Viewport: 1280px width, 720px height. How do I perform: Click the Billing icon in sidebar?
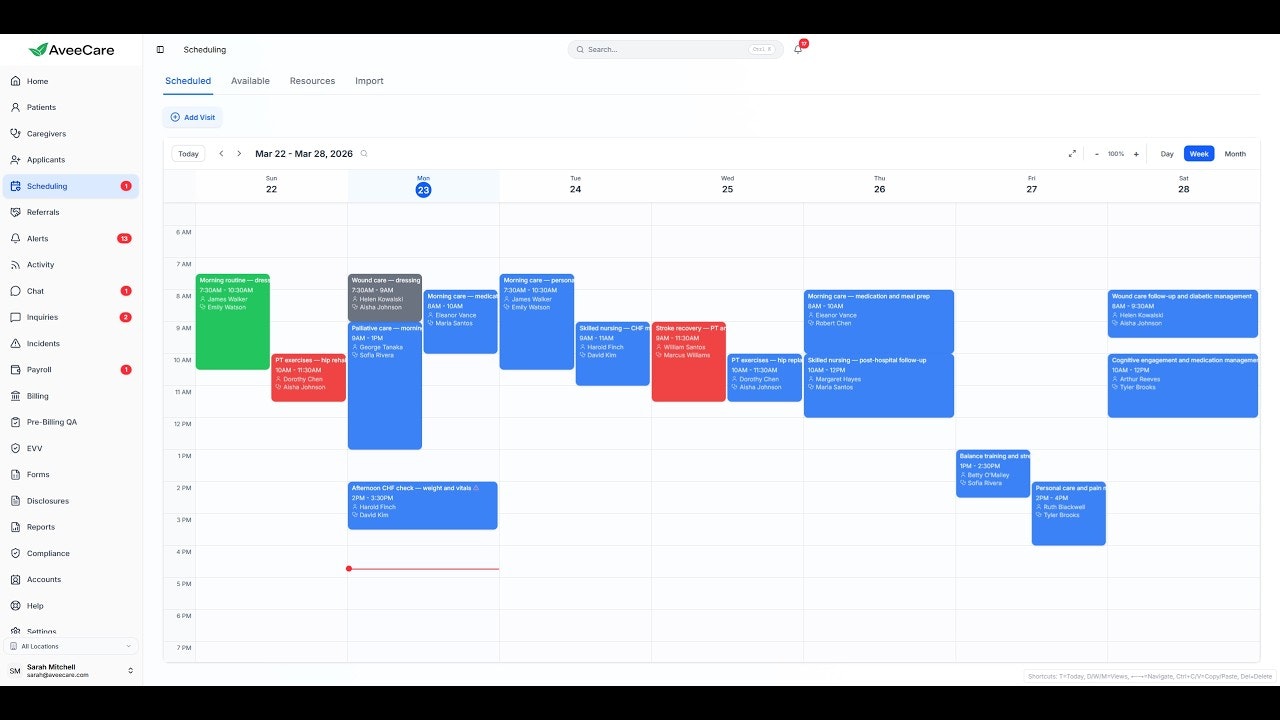pyautogui.click(x=15, y=396)
